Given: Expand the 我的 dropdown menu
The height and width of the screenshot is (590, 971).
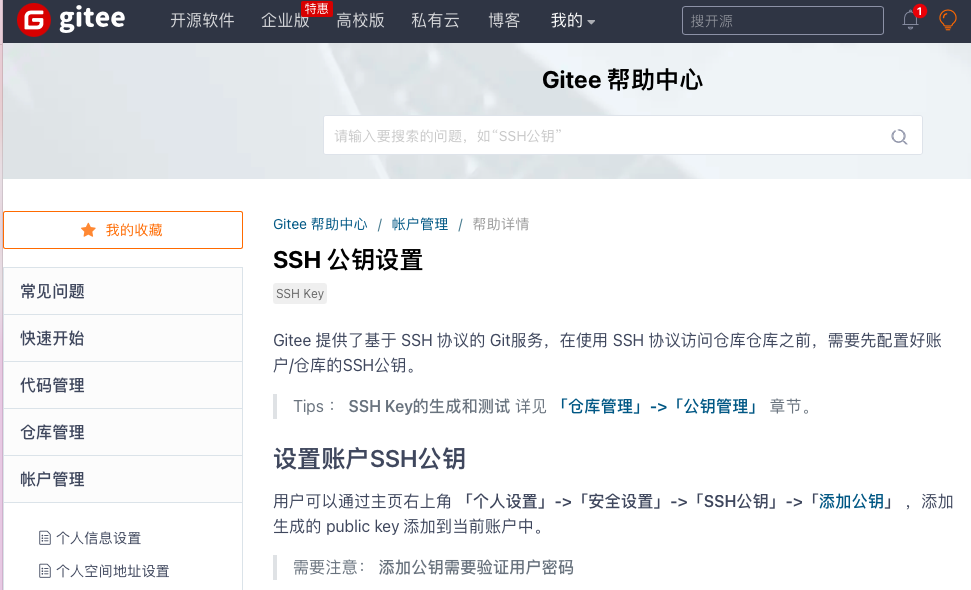Looking at the screenshot, I should [x=573, y=21].
